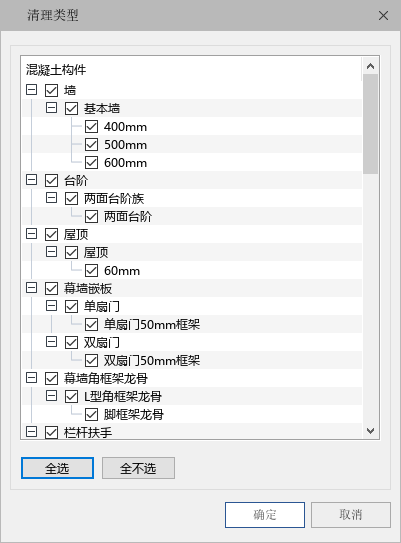Click the 全不选 button

pyautogui.click(x=138, y=468)
